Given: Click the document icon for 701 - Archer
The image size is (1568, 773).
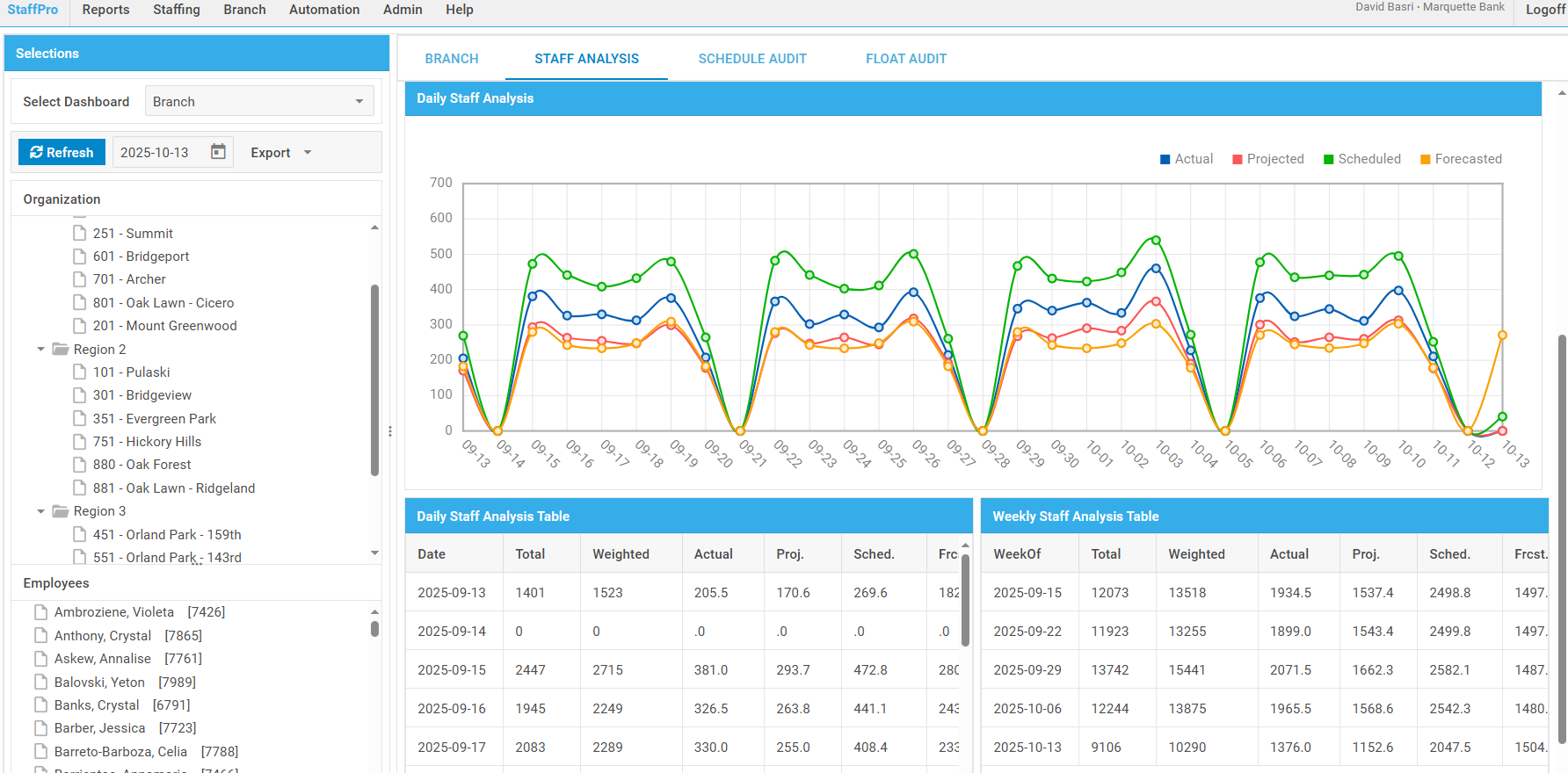Looking at the screenshot, I should [x=80, y=279].
